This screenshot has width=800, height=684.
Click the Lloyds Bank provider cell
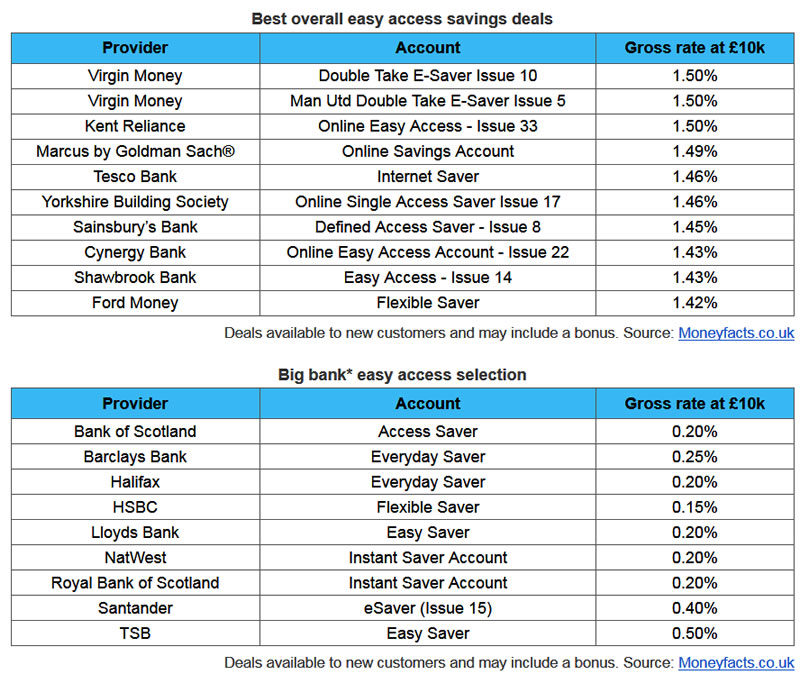[135, 532]
